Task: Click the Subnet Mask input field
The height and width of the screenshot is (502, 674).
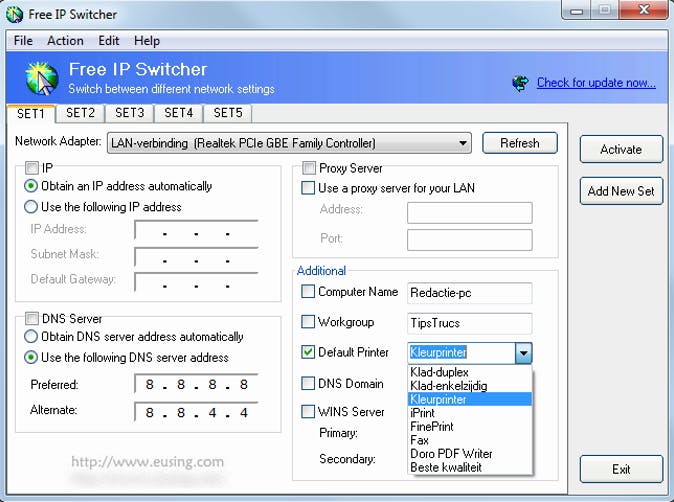Action: click(196, 257)
